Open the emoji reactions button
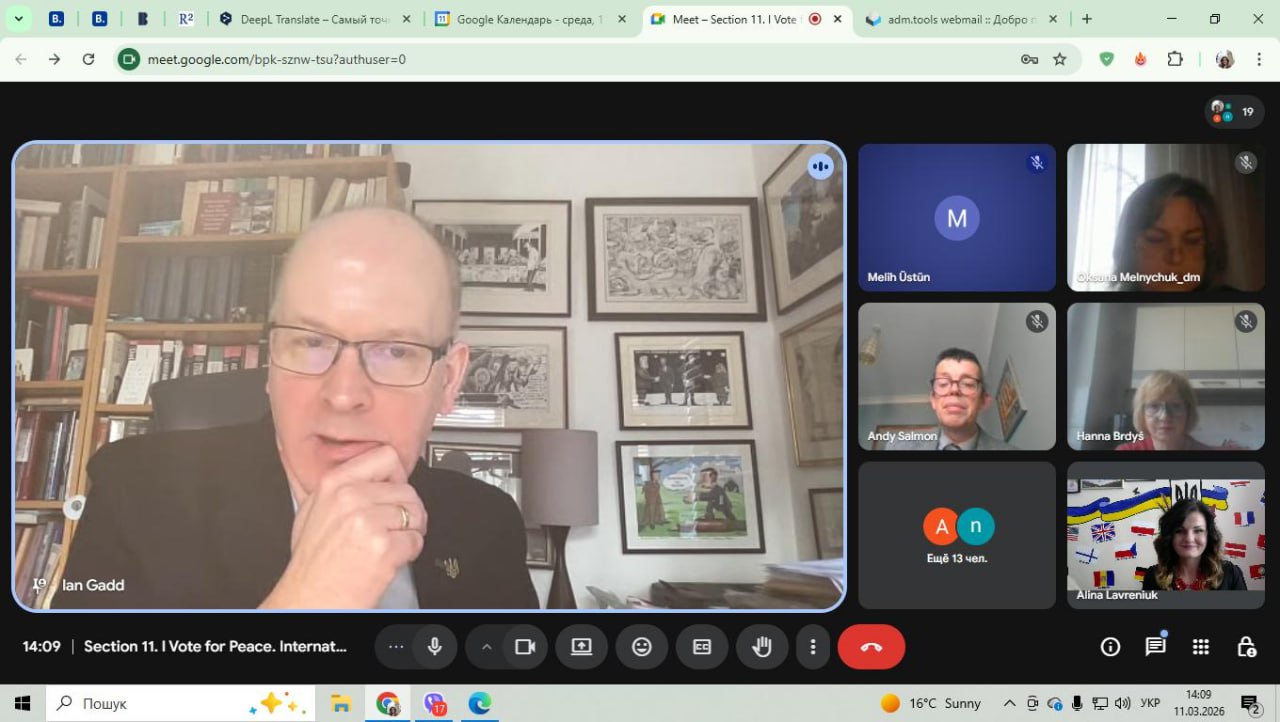The width and height of the screenshot is (1280, 722). (642, 647)
